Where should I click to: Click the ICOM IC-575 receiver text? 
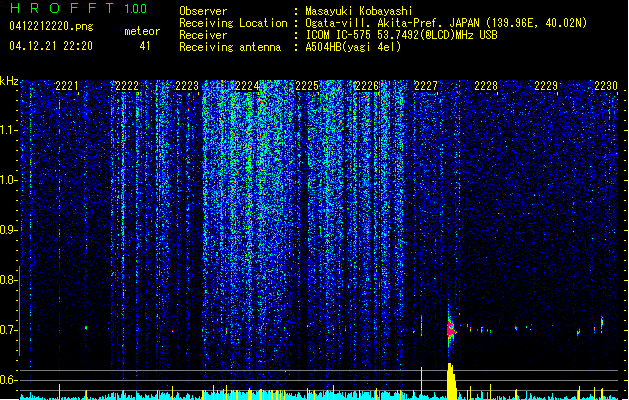401,35
